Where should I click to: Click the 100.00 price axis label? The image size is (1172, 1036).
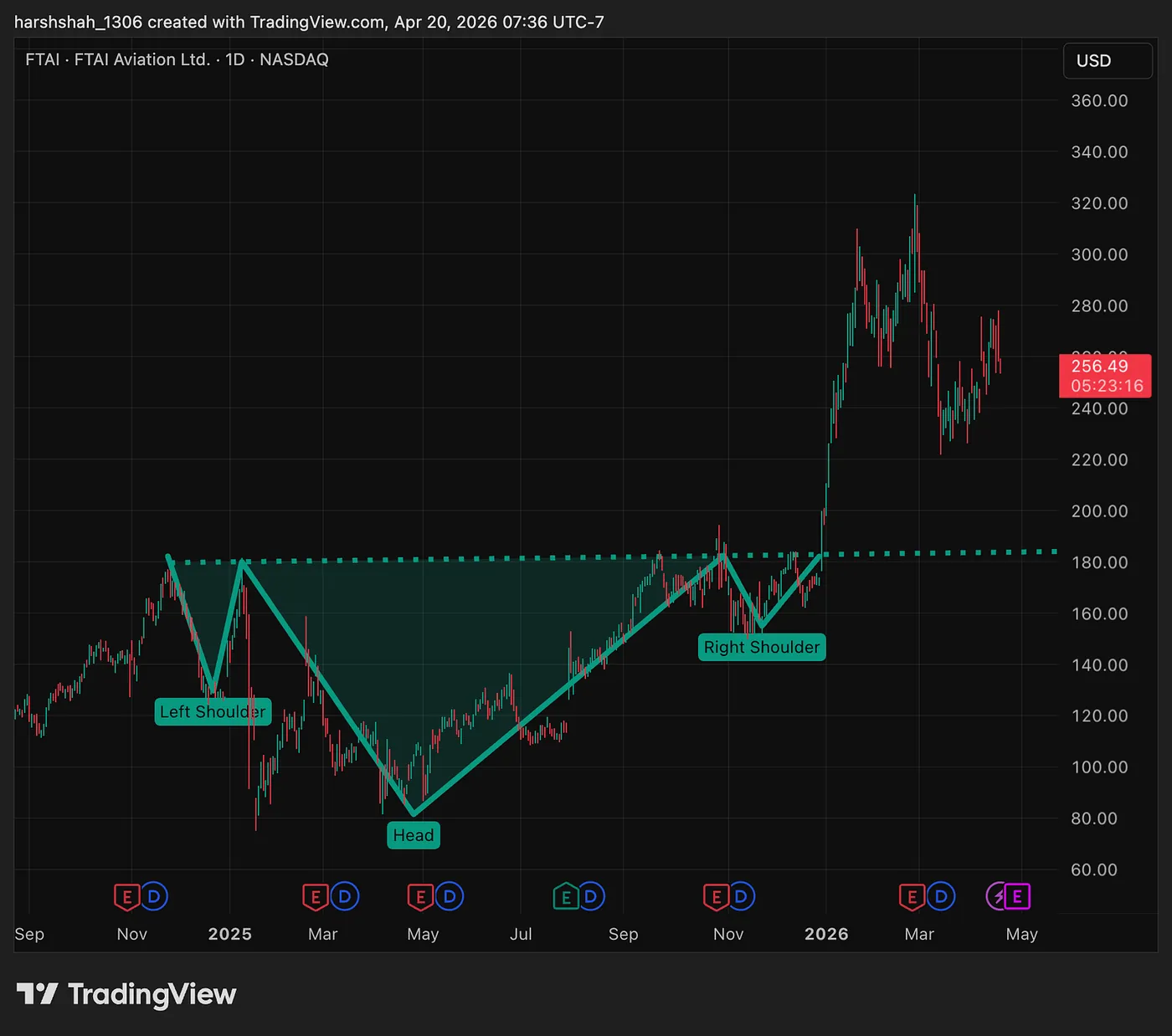coord(1100,767)
